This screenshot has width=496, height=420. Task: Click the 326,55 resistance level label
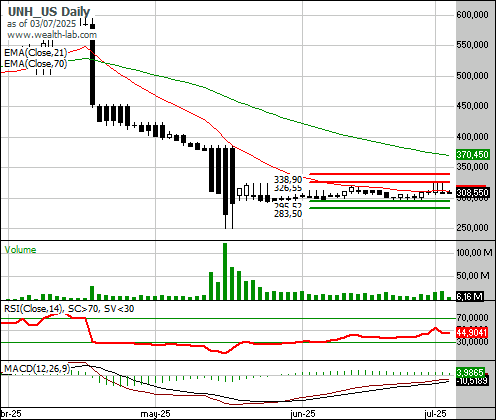coord(288,188)
